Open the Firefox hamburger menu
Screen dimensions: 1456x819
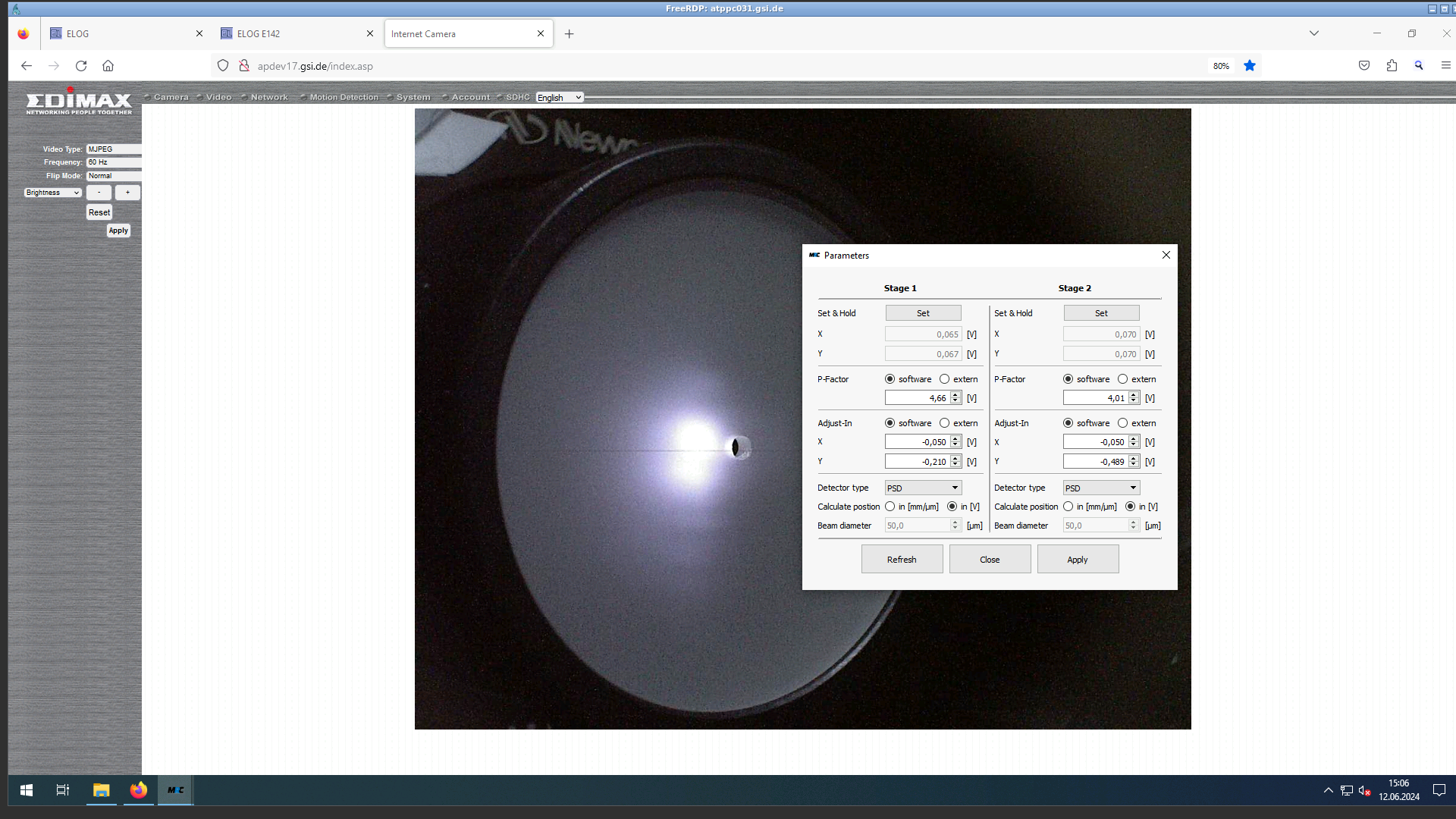pyautogui.click(x=1445, y=66)
